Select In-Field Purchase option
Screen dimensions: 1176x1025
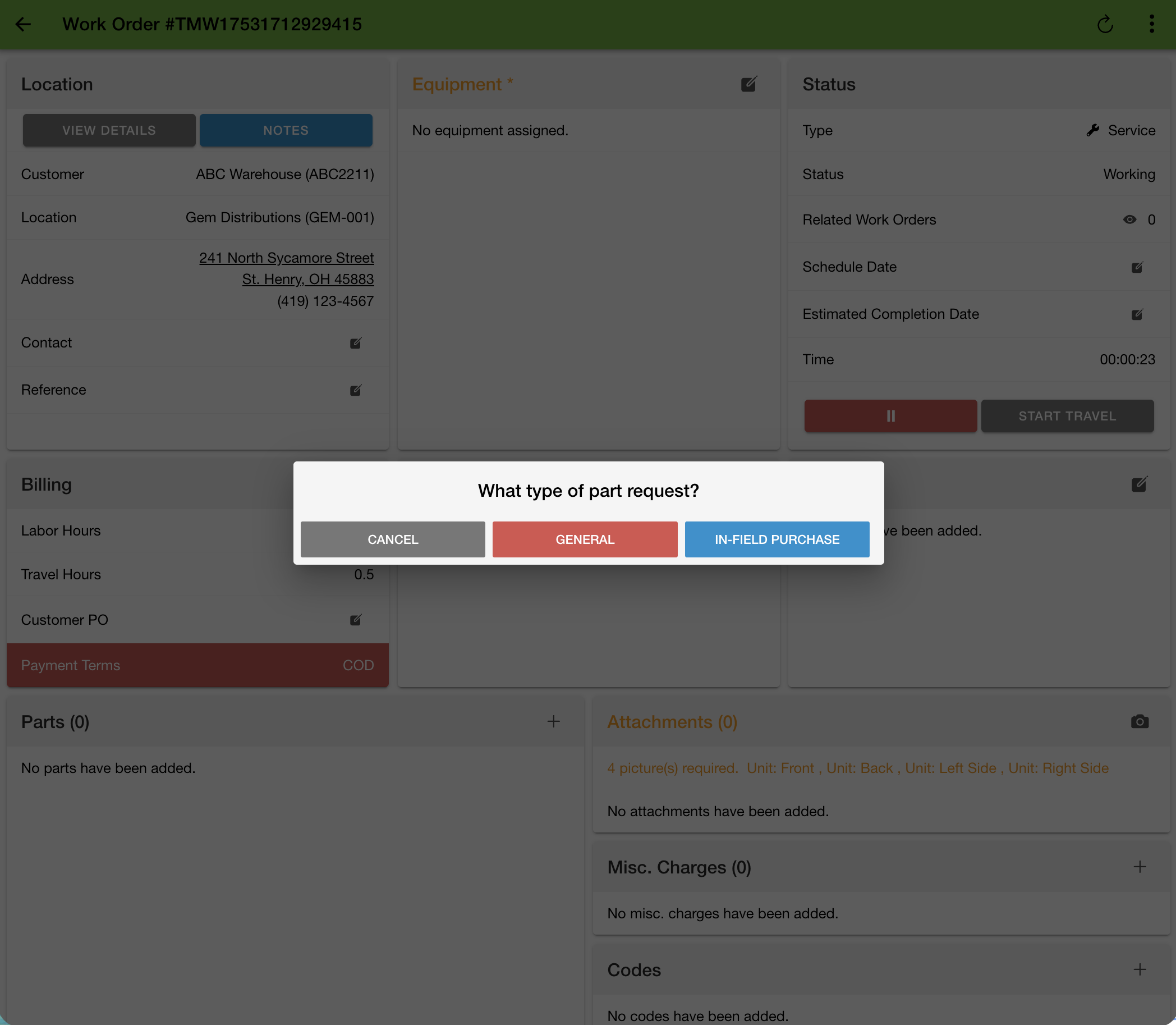coord(777,539)
